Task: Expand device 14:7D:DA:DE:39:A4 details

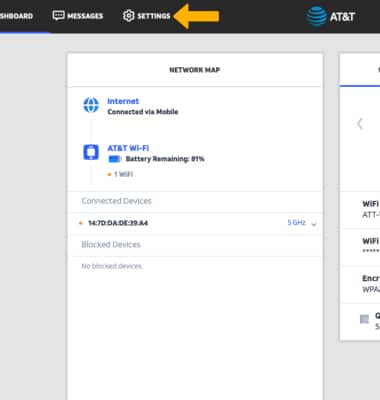Action: tap(314, 223)
